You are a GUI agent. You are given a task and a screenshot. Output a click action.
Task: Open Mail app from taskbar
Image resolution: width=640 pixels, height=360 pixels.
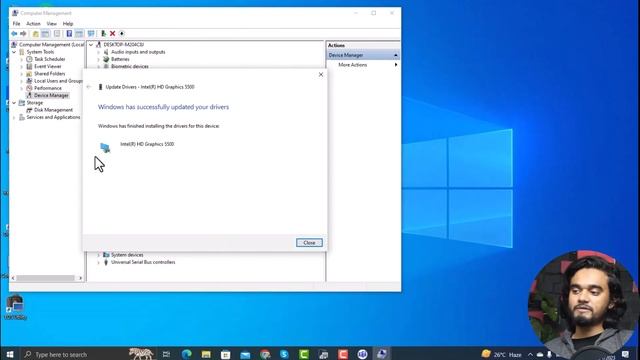click(x=245, y=354)
